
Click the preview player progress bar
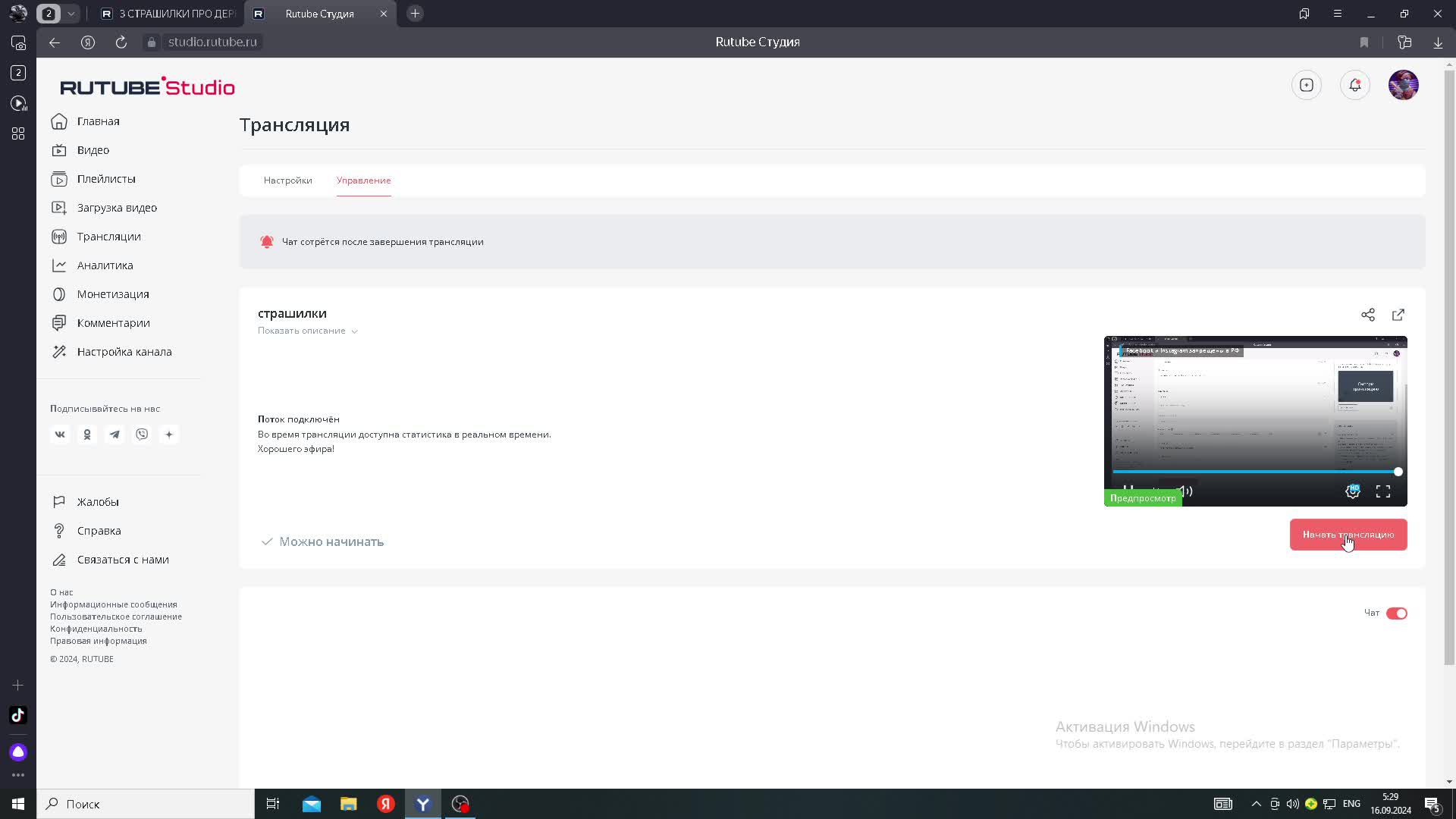pos(1251,472)
